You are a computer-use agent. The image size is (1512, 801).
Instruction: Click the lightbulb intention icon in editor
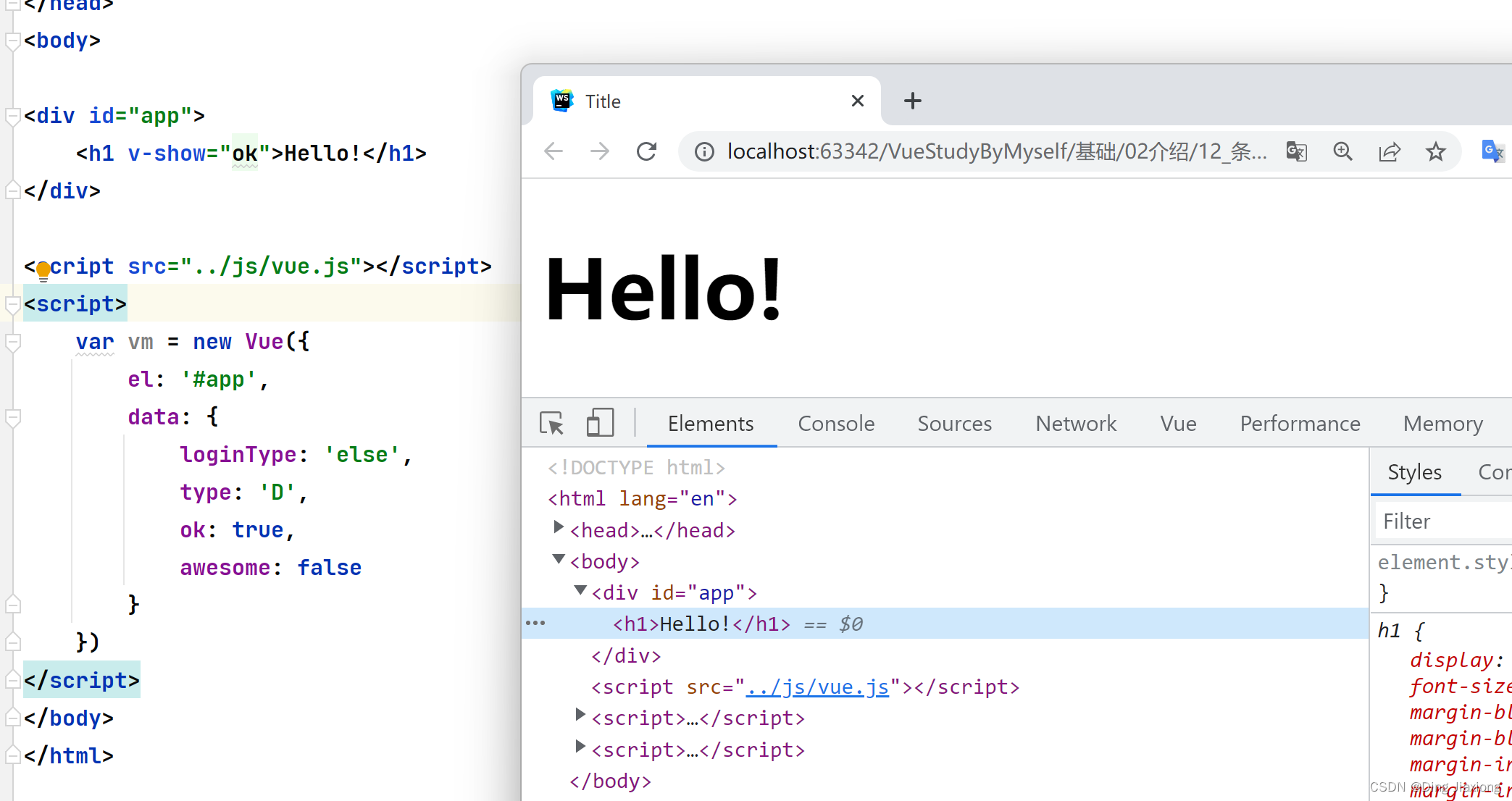pyautogui.click(x=43, y=271)
